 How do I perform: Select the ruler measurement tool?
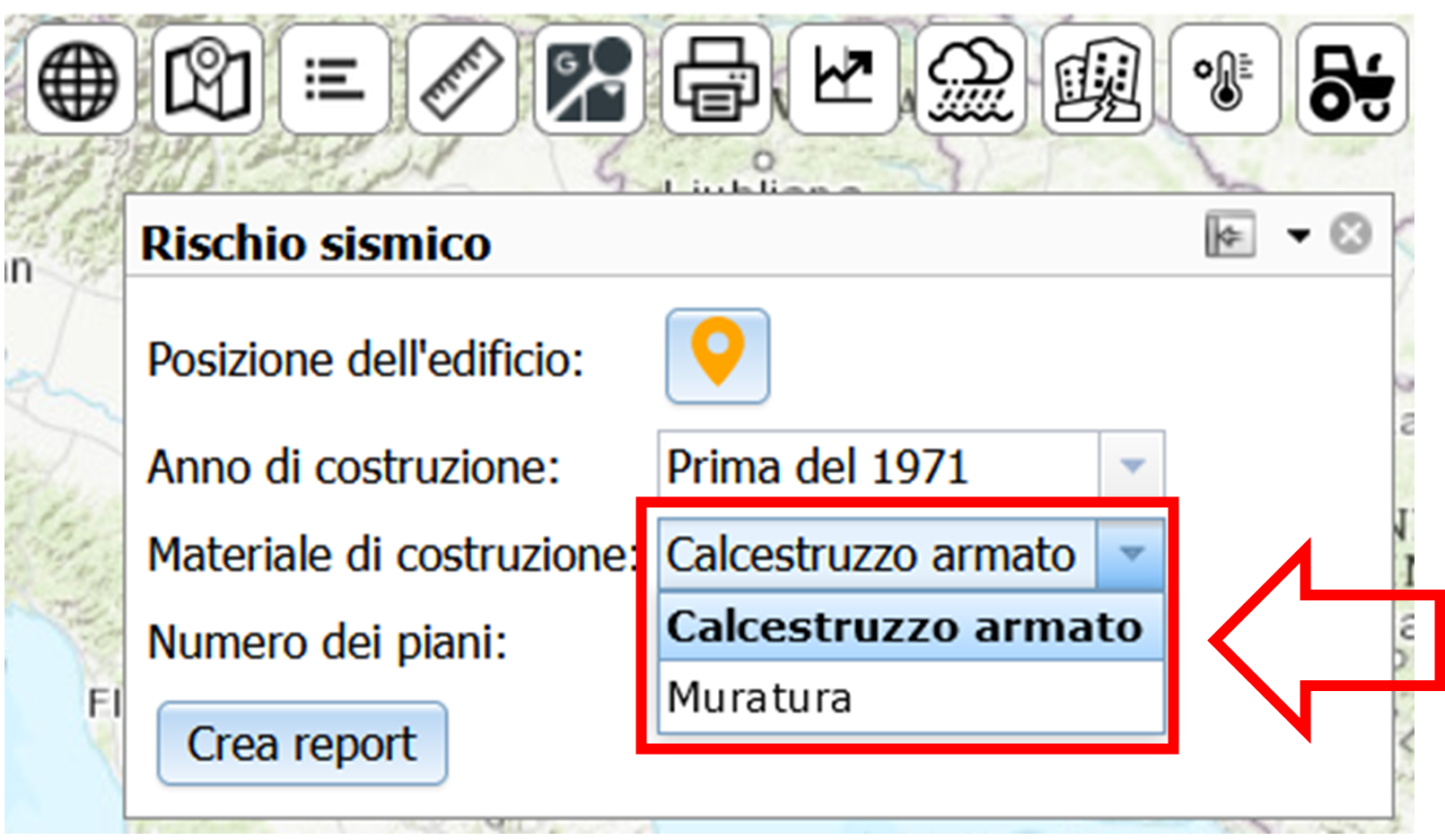[x=462, y=80]
